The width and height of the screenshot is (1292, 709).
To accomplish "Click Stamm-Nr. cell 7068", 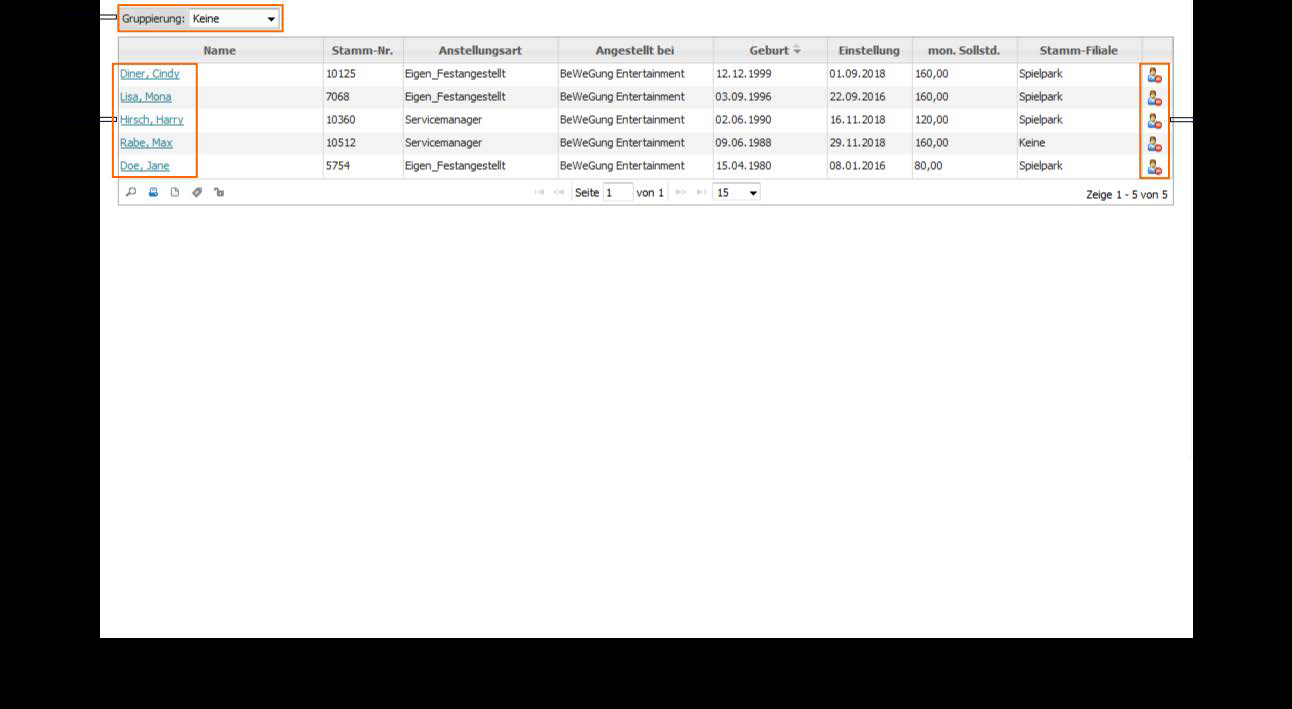I will (338, 97).
